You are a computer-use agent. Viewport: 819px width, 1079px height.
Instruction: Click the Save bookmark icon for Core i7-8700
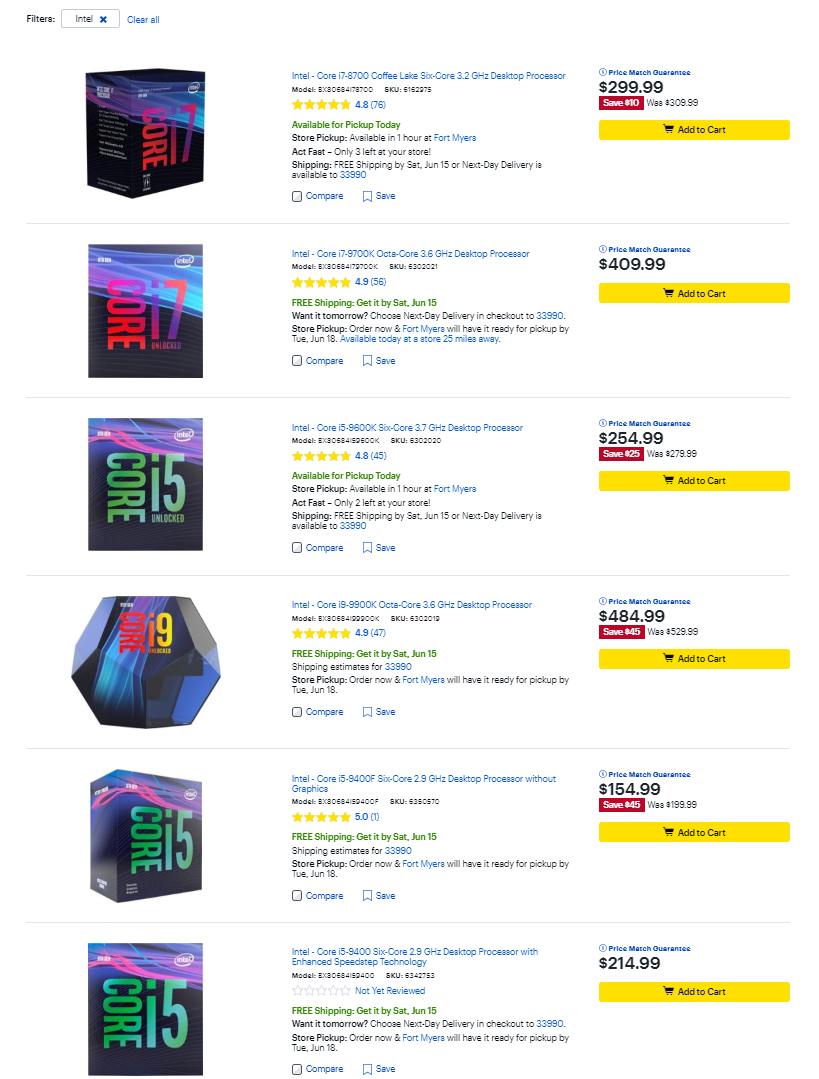pos(367,196)
